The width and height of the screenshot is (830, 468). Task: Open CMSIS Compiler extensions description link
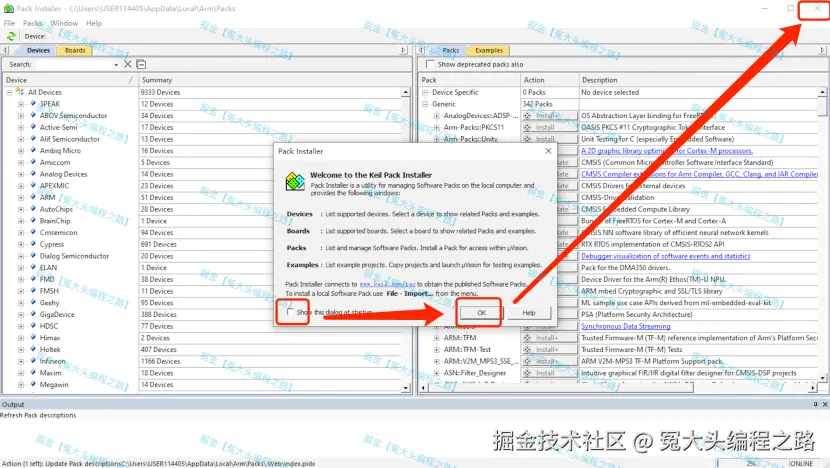(699, 174)
